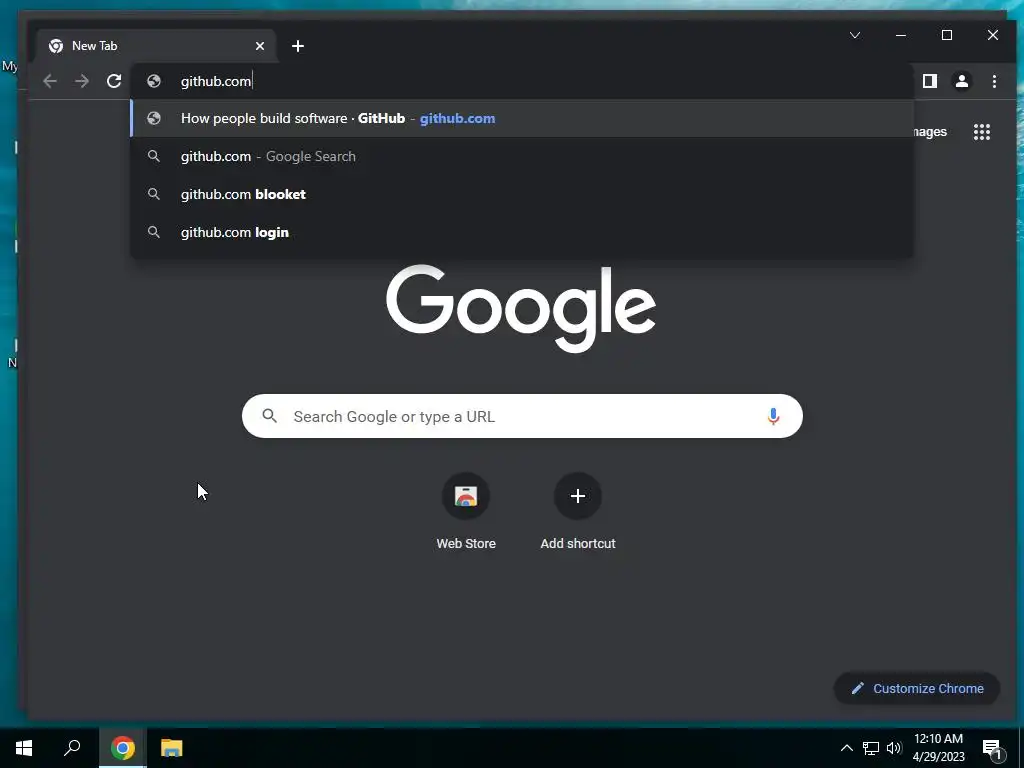Screen dimensions: 1024x768
Task: Start voice search with the microphone
Action: (773, 416)
